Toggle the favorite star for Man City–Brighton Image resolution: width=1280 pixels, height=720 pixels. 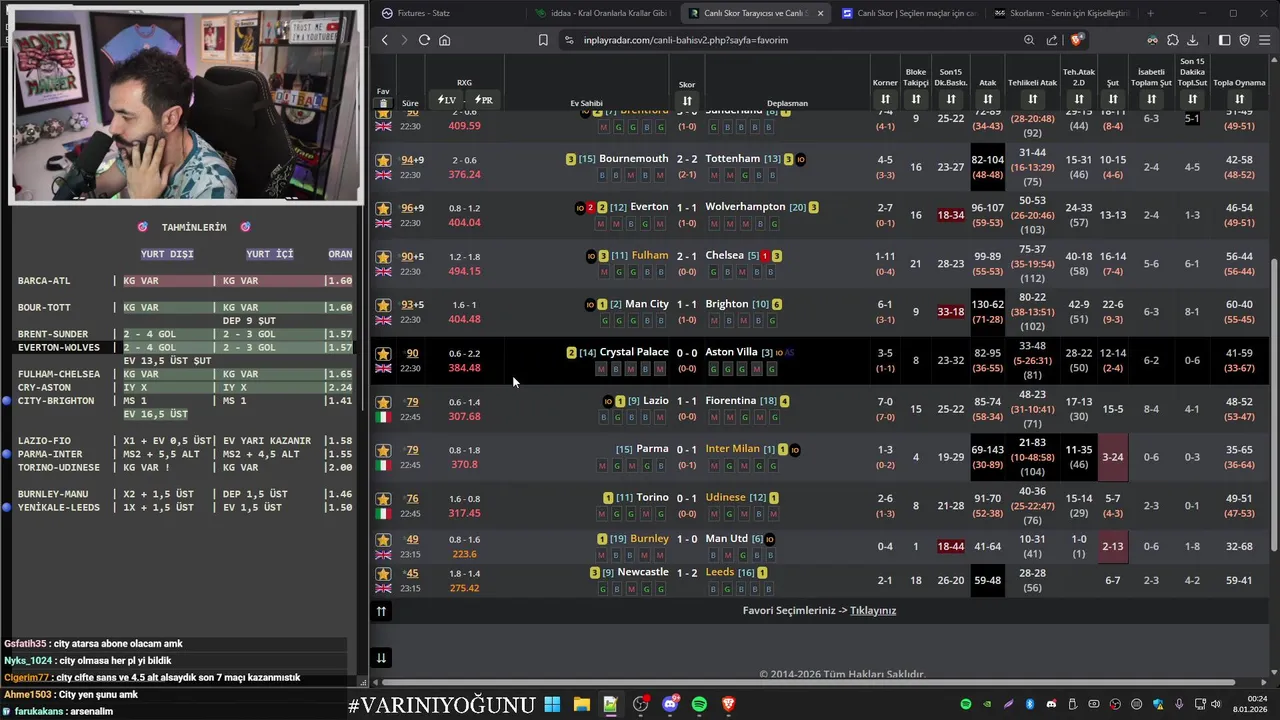click(383, 305)
